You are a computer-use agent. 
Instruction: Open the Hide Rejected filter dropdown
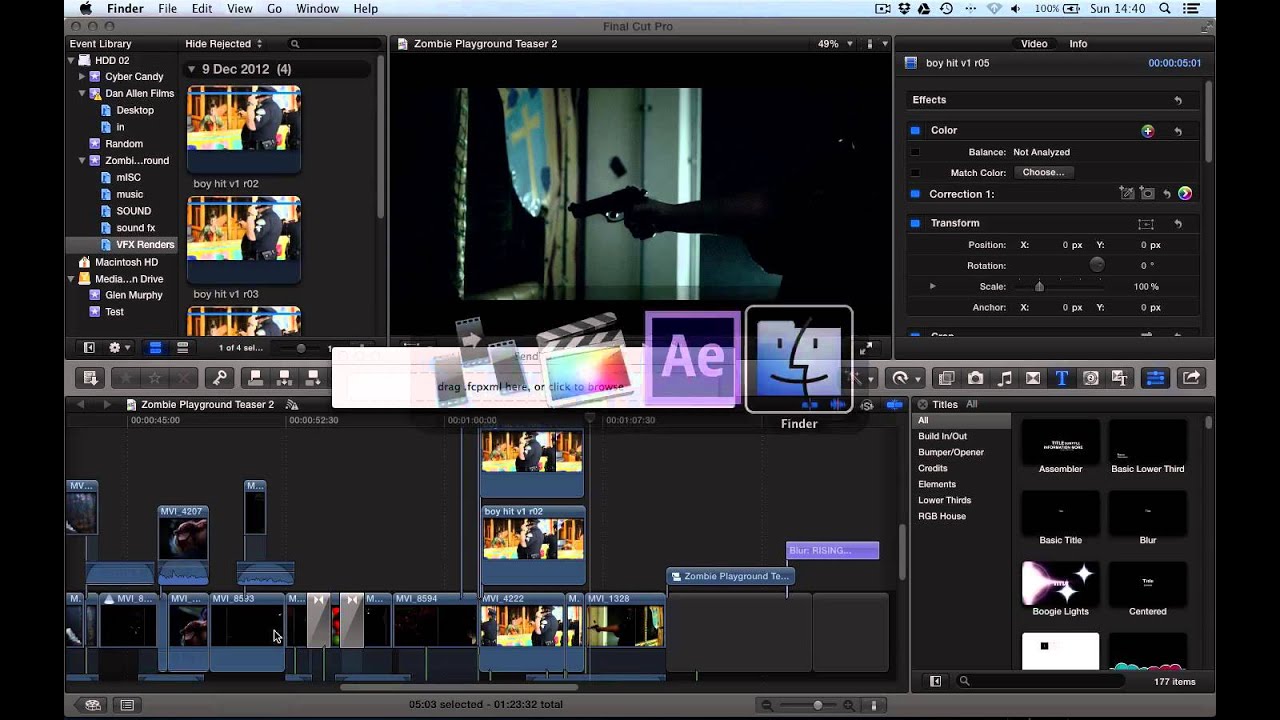point(224,44)
